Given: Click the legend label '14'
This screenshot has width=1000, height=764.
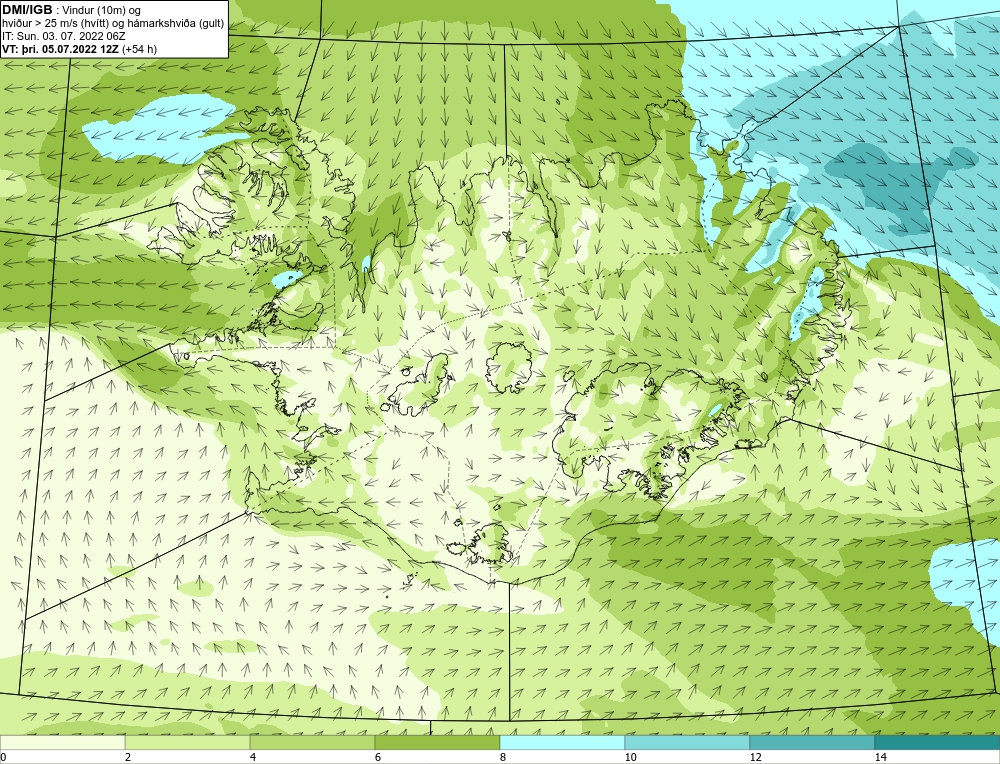Looking at the screenshot, I should [881, 758].
